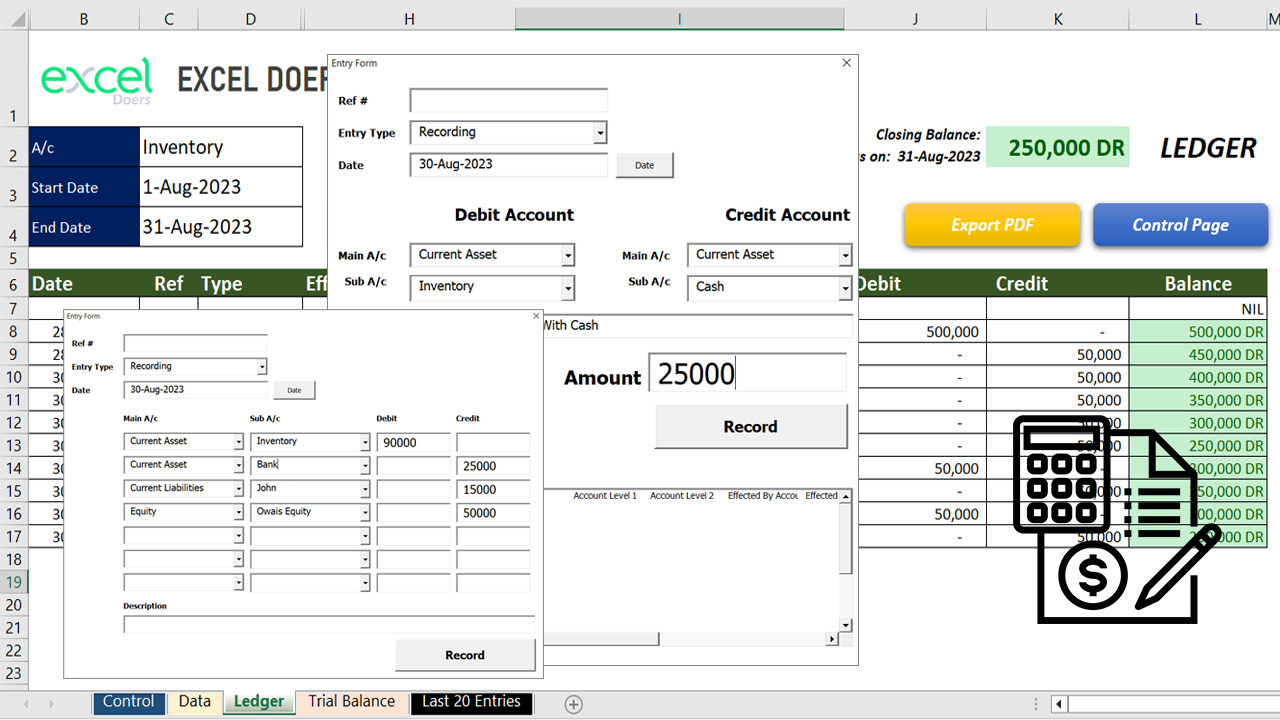Click Record on the Amount entry form
The width and height of the screenshot is (1280, 720).
750,427
